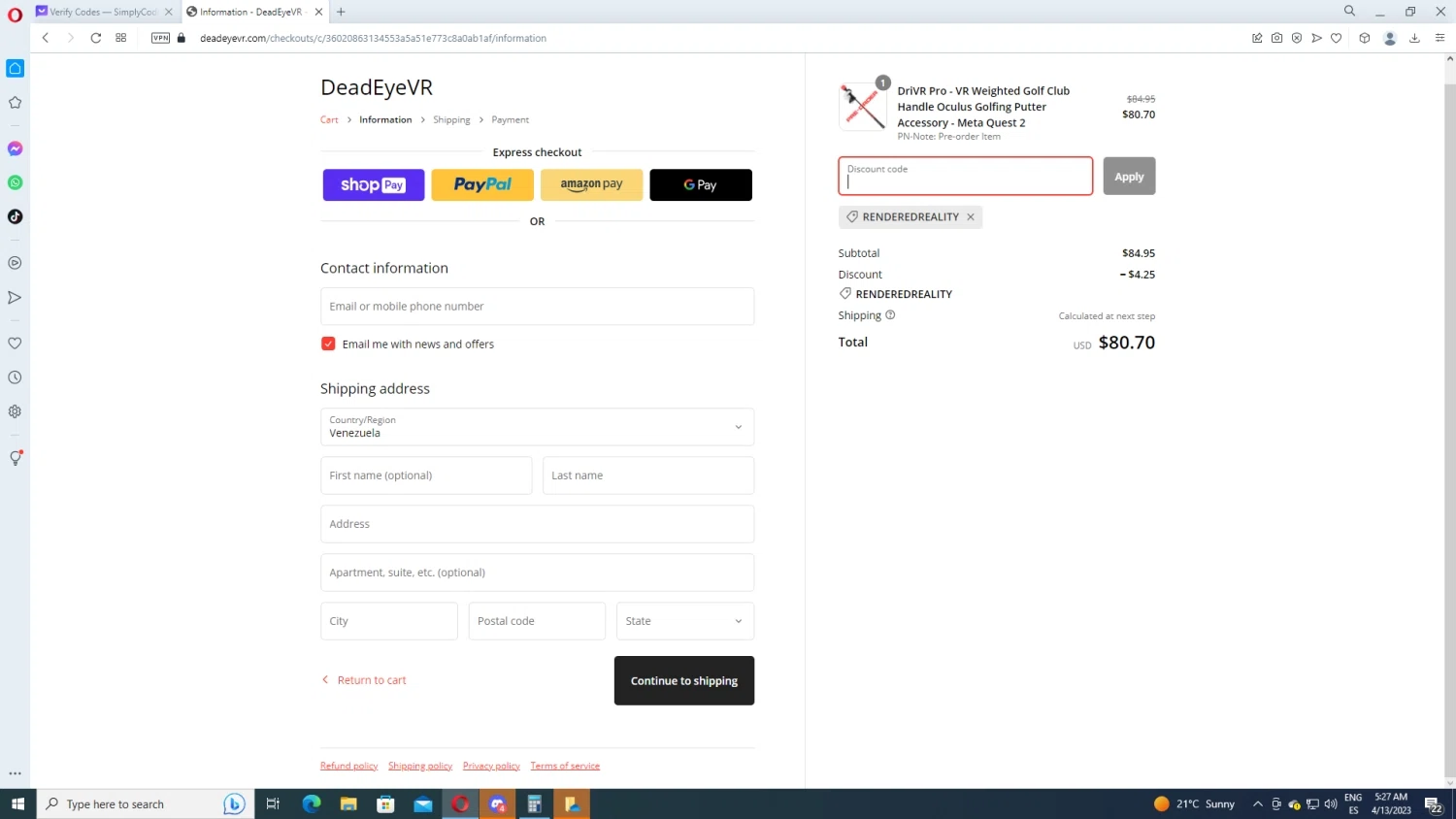Viewport: 1456px width, 819px height.
Task: Focus Last name field
Action: tap(648, 475)
